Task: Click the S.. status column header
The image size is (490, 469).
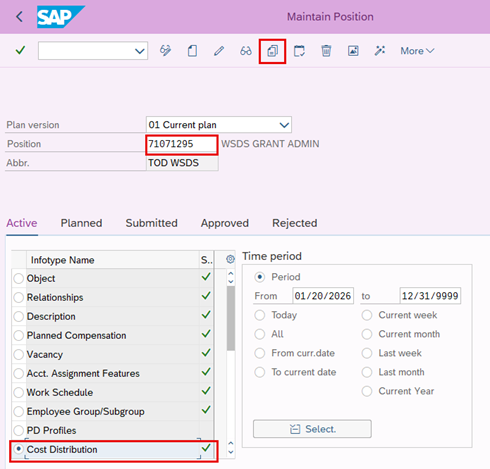Action: pos(207,260)
